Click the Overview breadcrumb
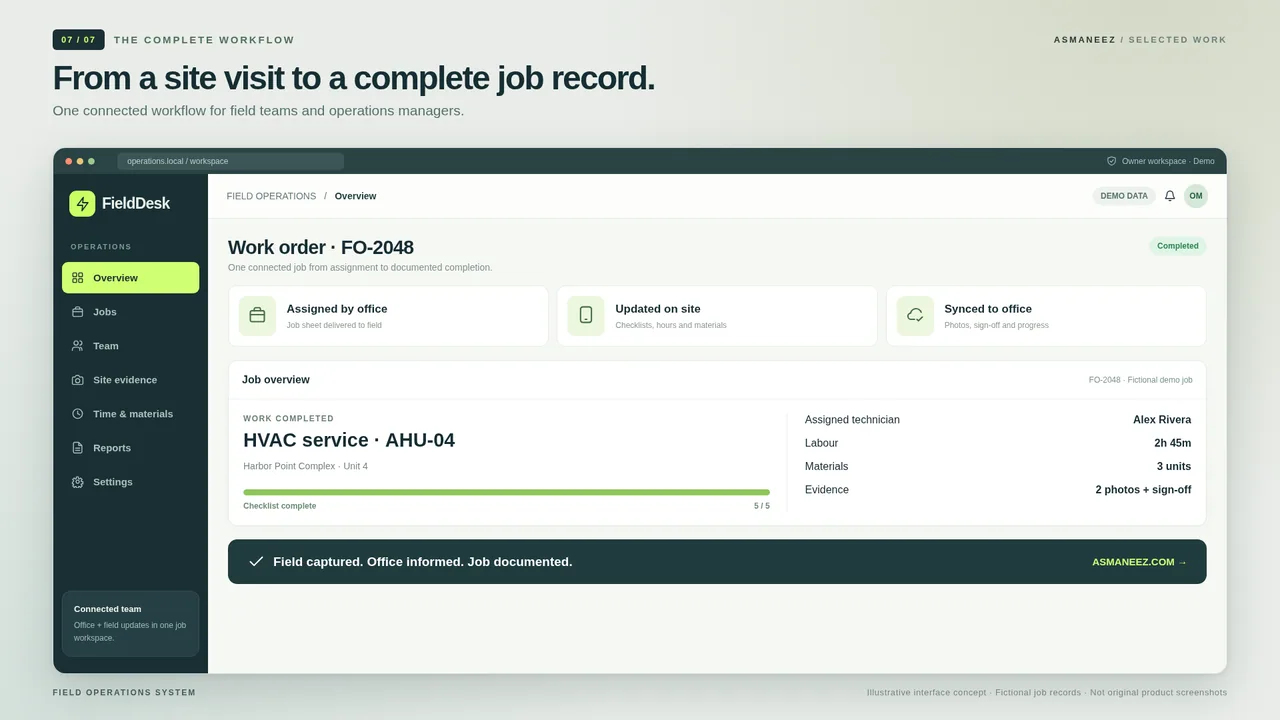The width and height of the screenshot is (1280, 720). [x=355, y=196]
